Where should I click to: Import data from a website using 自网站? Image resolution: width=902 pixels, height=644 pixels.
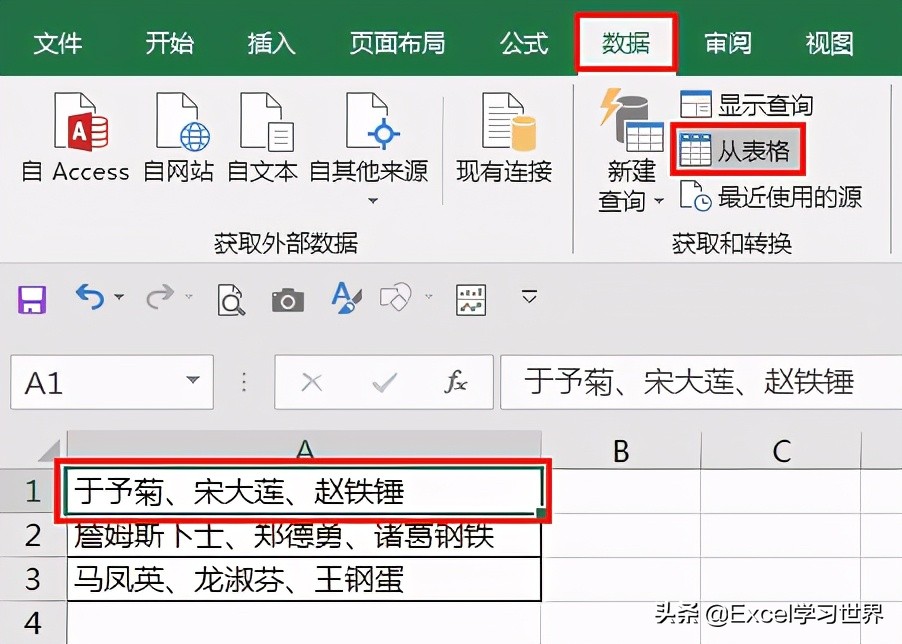178,140
